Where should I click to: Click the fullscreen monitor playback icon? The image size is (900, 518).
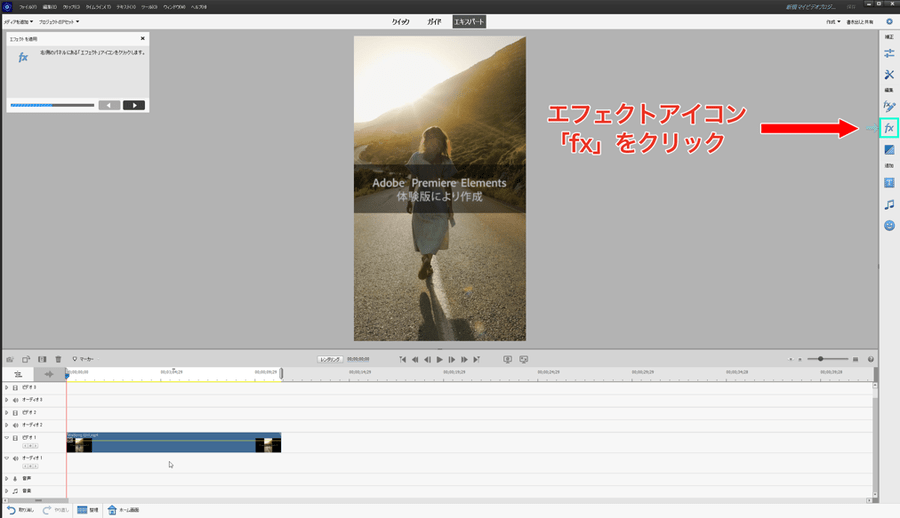click(x=507, y=359)
